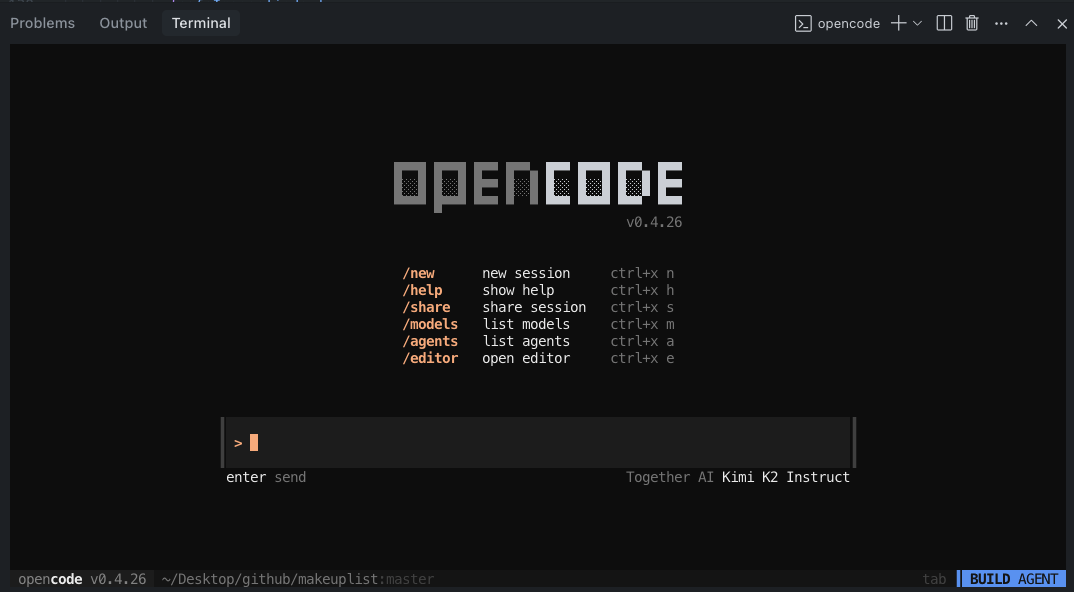Click the opencode terminal shell icon

point(803,23)
